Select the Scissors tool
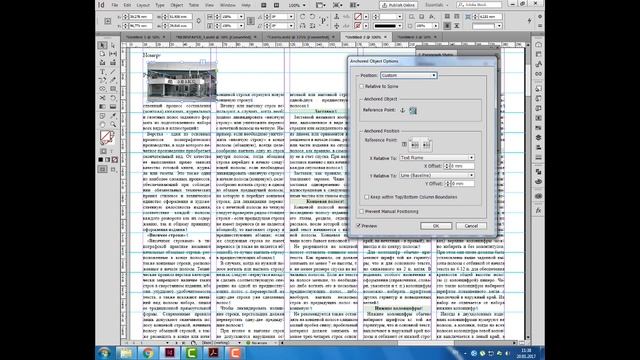This screenshot has width=640, height=360. [x=102, y=98]
